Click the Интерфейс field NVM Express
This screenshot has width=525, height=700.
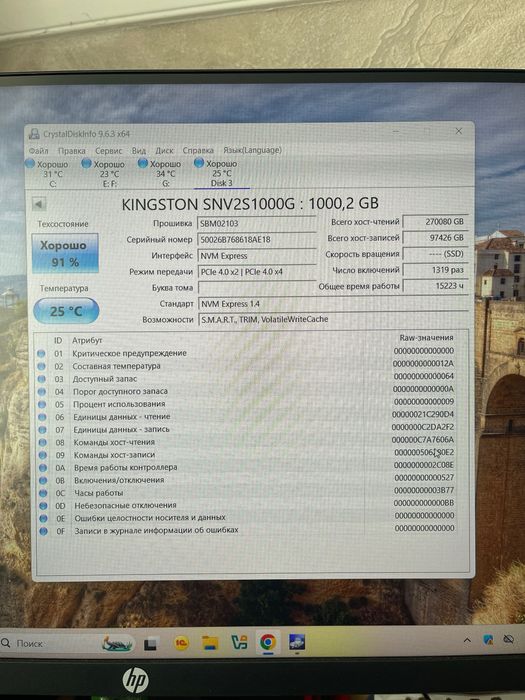coord(256,256)
